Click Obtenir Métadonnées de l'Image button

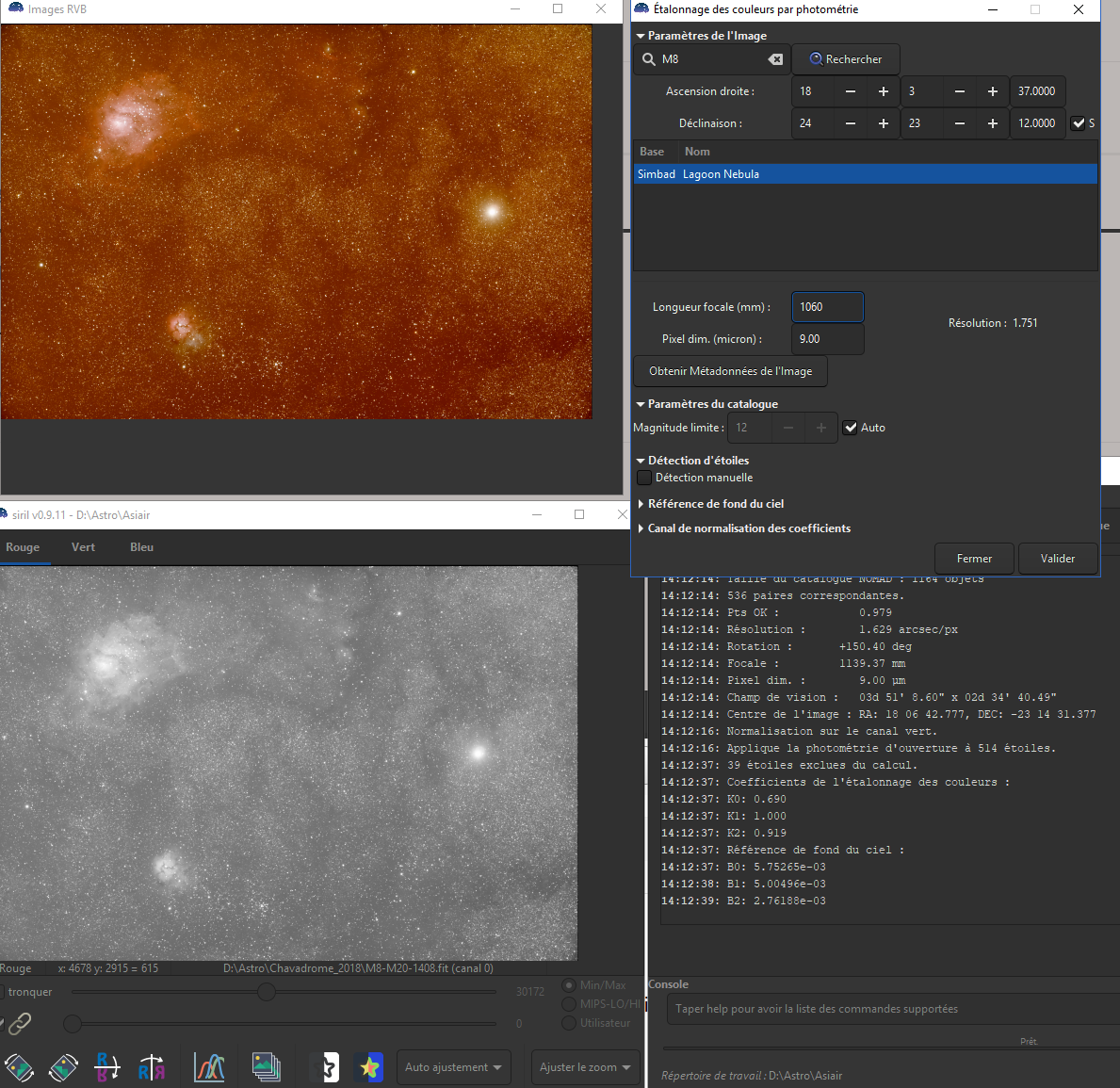(x=730, y=371)
